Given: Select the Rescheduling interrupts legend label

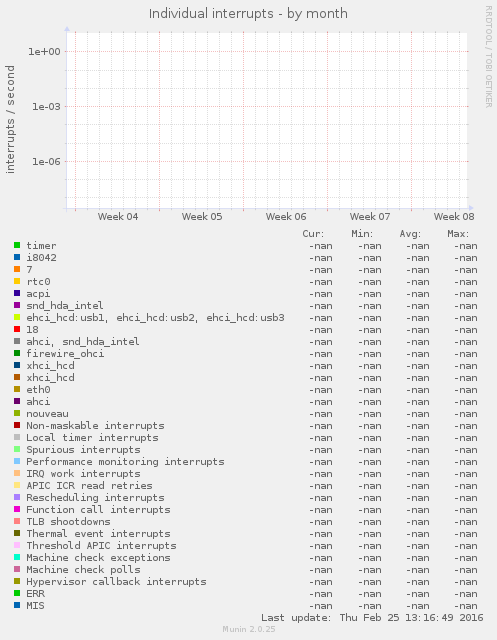Looking at the screenshot, I should [95, 498].
